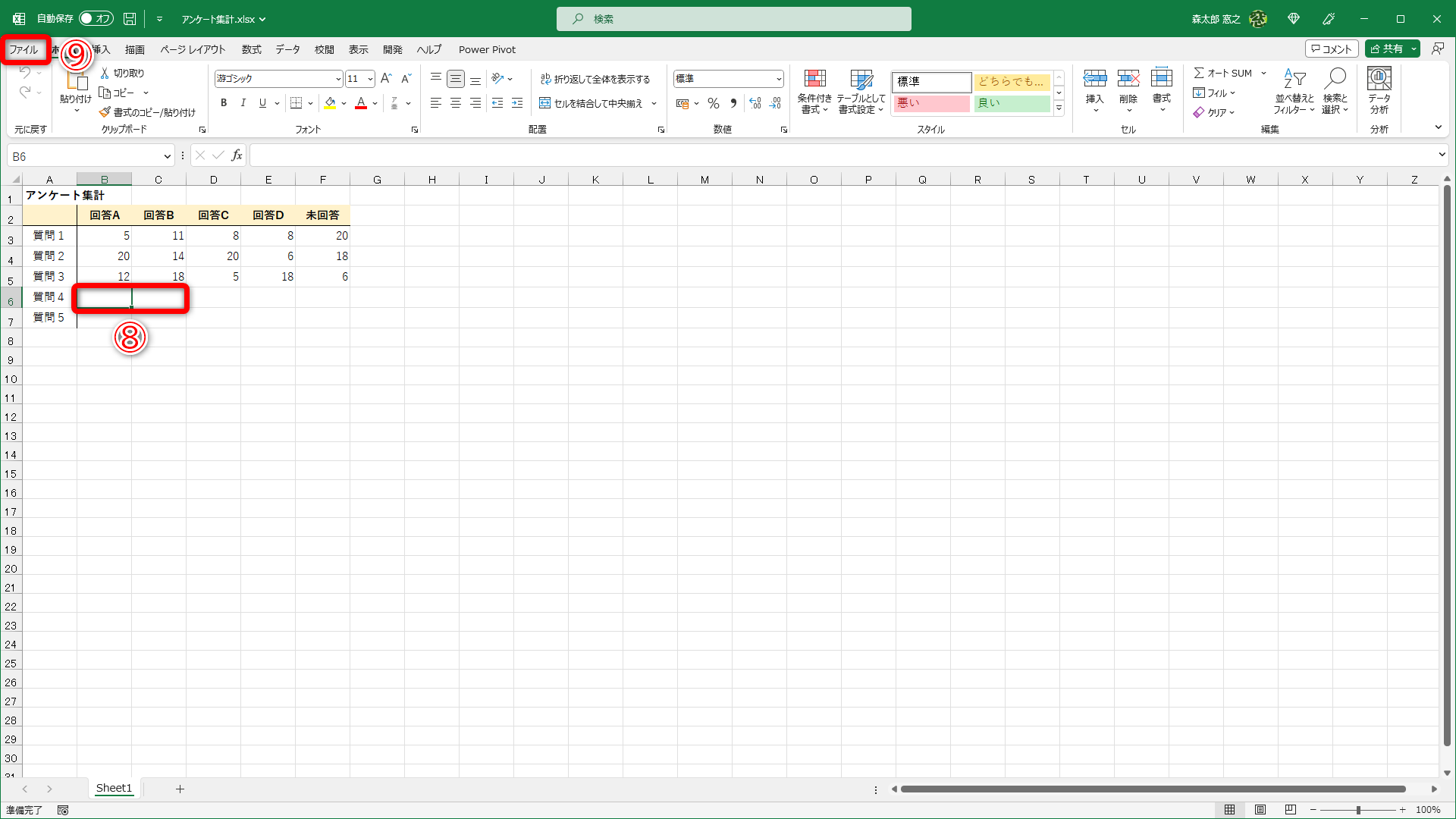Toggle italic formatting
Screen dimensions: 1456x819
pyautogui.click(x=243, y=103)
